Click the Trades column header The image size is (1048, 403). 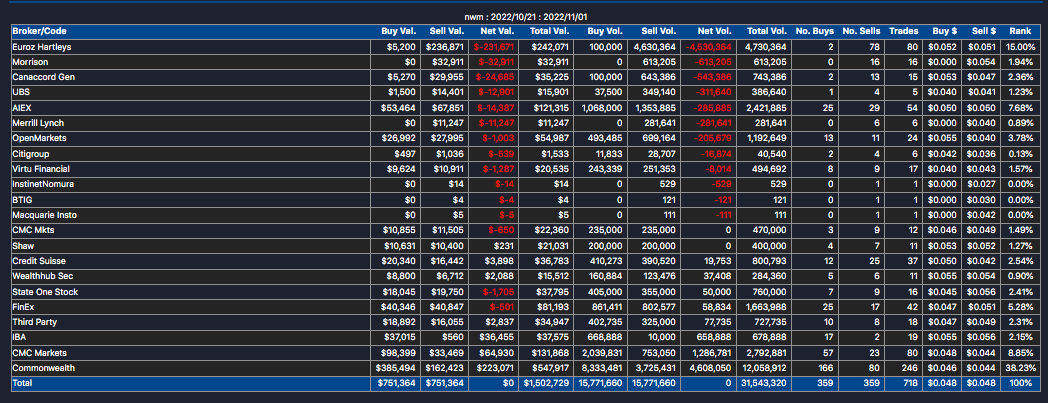tap(904, 31)
